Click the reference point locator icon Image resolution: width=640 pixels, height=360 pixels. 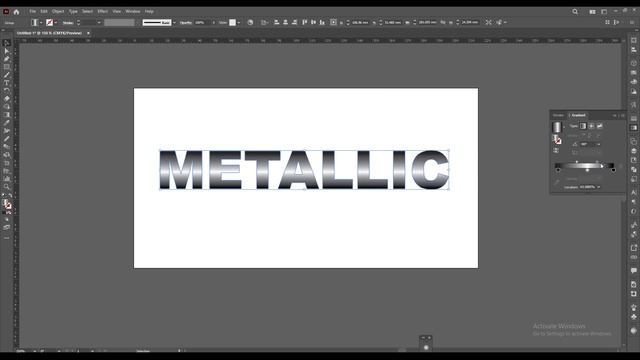pyautogui.click(x=333, y=22)
